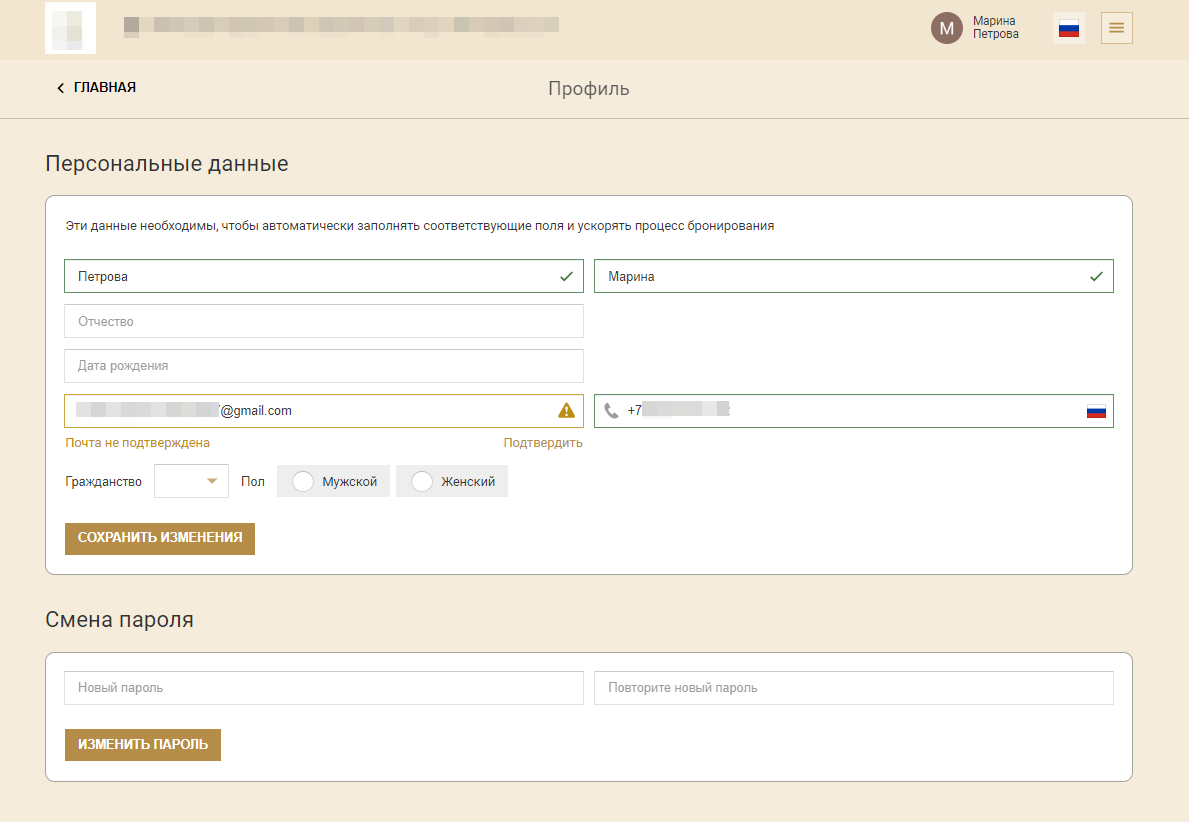Click the Повторите новый пароль field
The image size is (1189, 822).
tap(854, 688)
